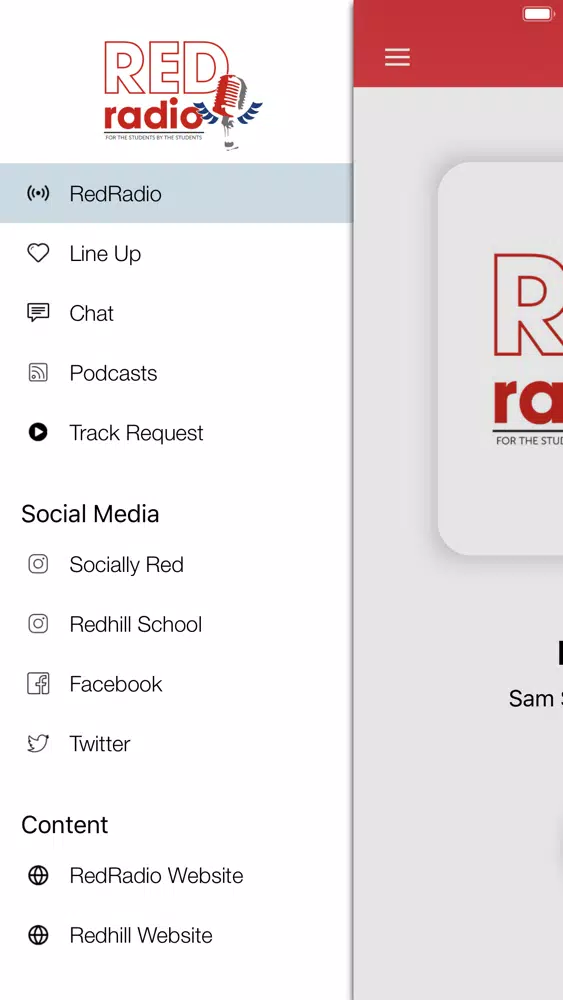Image resolution: width=563 pixels, height=1000 pixels.
Task: Open Track Request
Action: click(176, 433)
